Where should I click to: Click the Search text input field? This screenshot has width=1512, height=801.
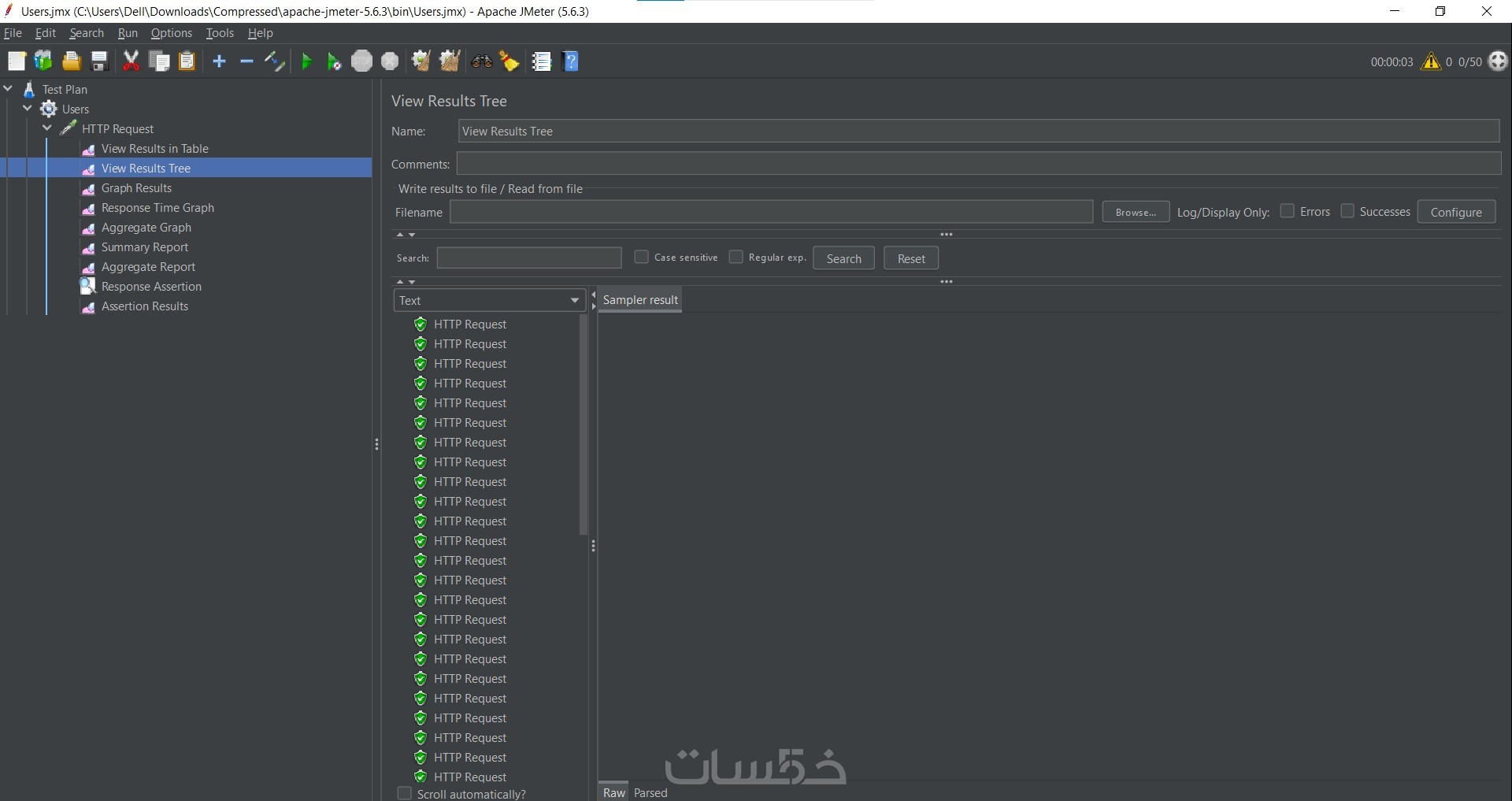[529, 258]
